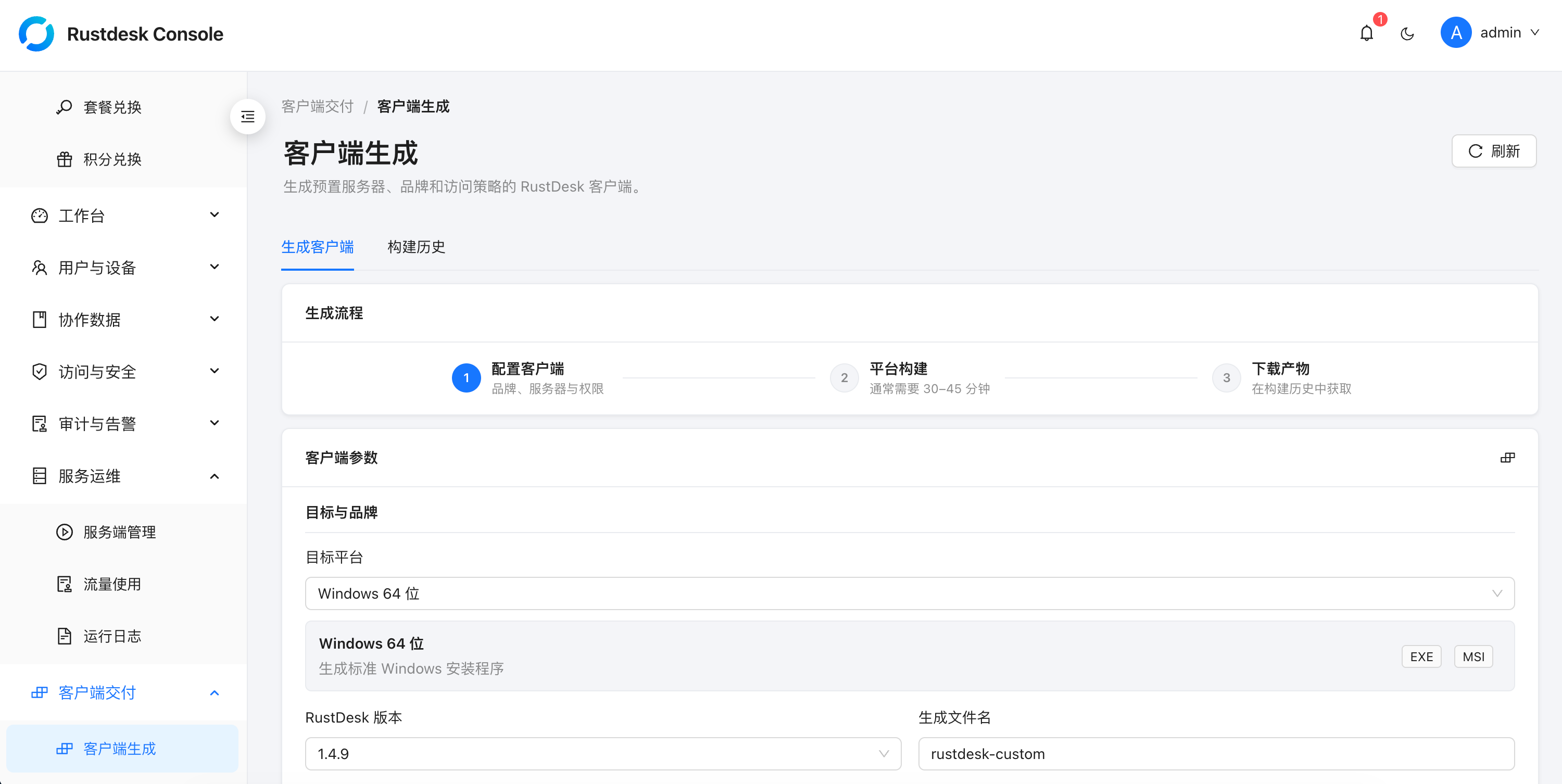Expand the 工作台 menu chevron
The image size is (1562, 784).
214,215
